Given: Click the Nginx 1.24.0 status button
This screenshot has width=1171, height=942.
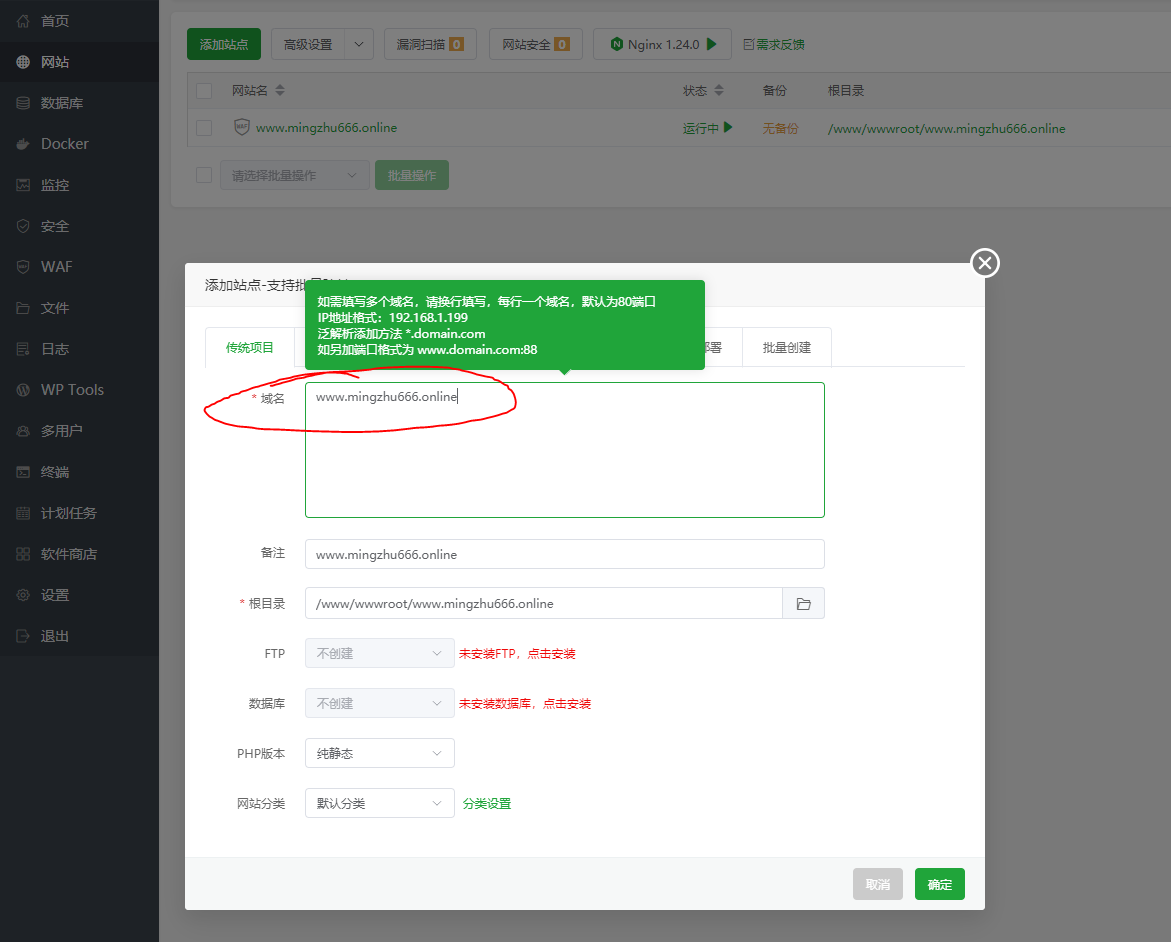Looking at the screenshot, I should coord(662,44).
